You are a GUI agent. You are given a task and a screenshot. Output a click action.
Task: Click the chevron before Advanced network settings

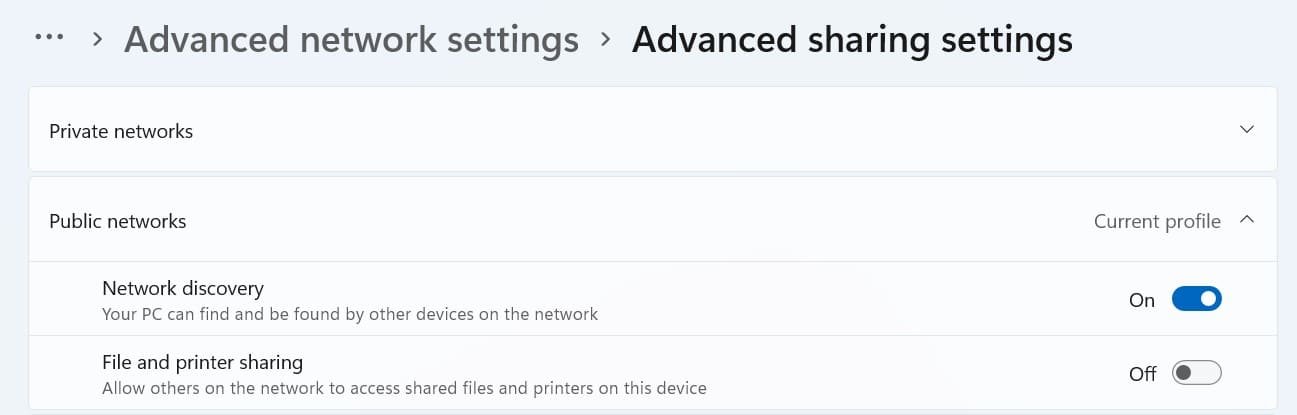pos(98,40)
